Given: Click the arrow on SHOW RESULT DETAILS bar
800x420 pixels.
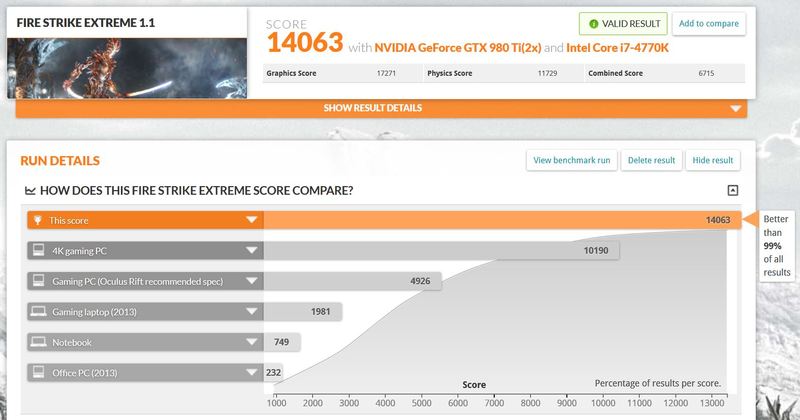Looking at the screenshot, I should pos(735,108).
